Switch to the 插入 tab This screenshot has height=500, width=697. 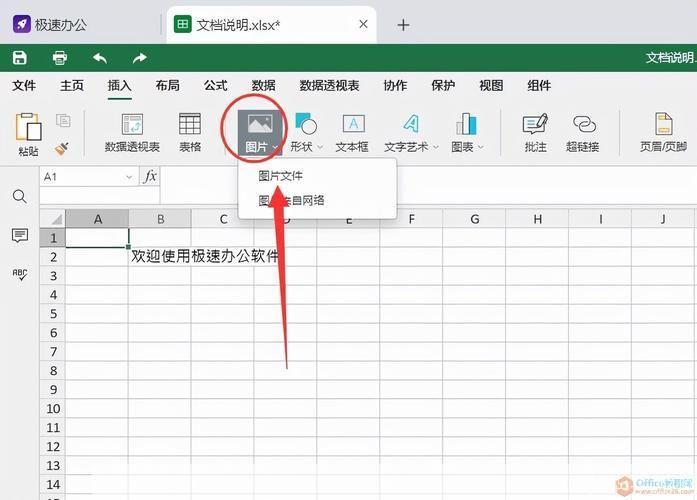coord(119,85)
